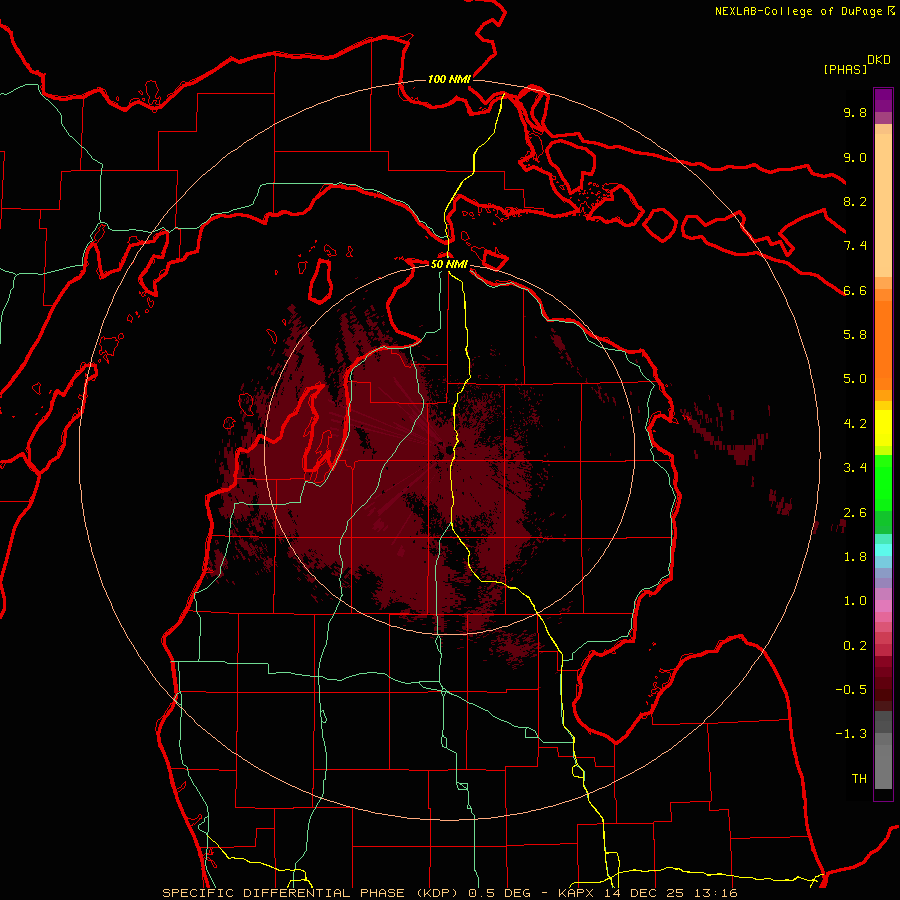Click the 6.6 value on the scale

(855, 290)
